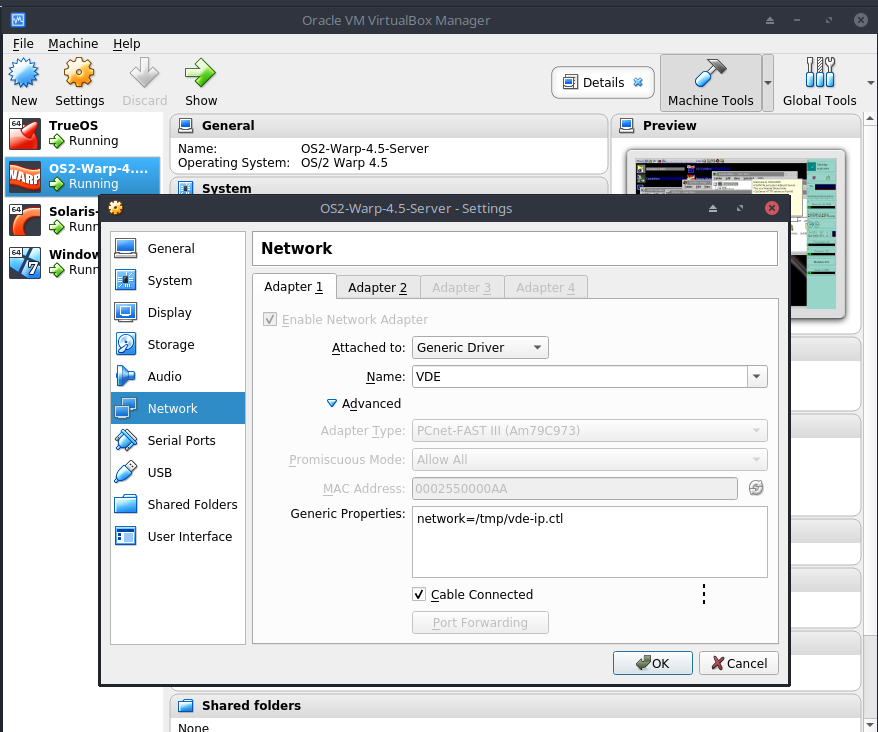This screenshot has height=732, width=878.
Task: Click the Generic Properties text area
Action: click(590, 542)
